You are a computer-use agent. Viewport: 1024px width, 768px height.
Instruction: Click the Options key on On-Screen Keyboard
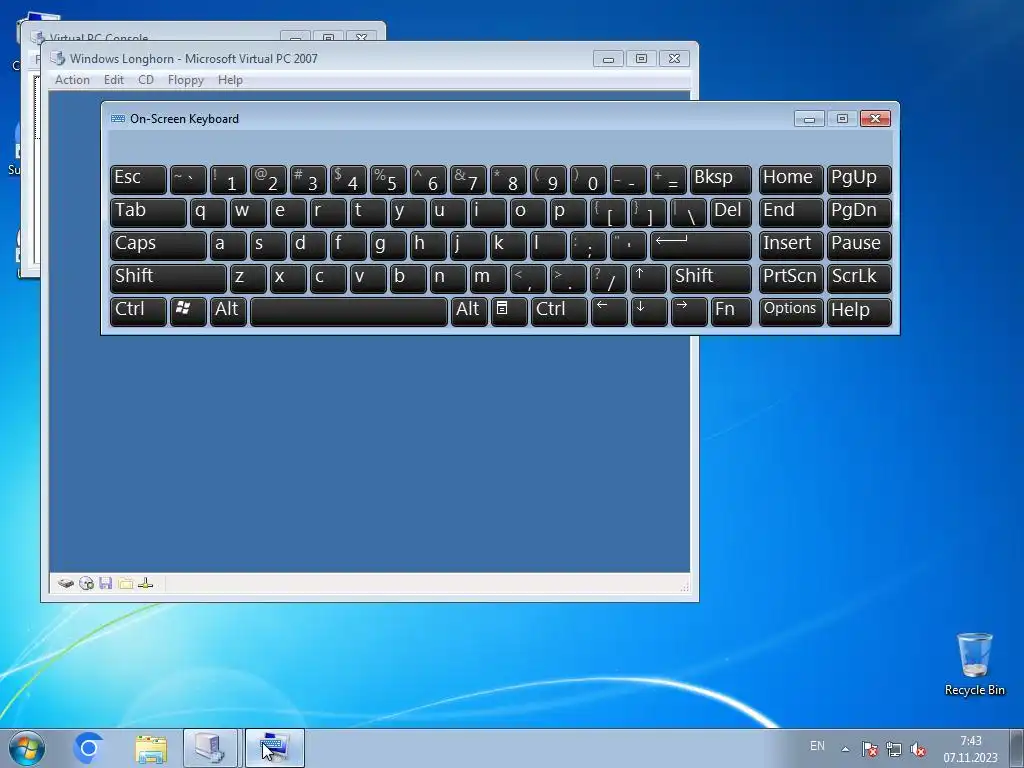790,311
